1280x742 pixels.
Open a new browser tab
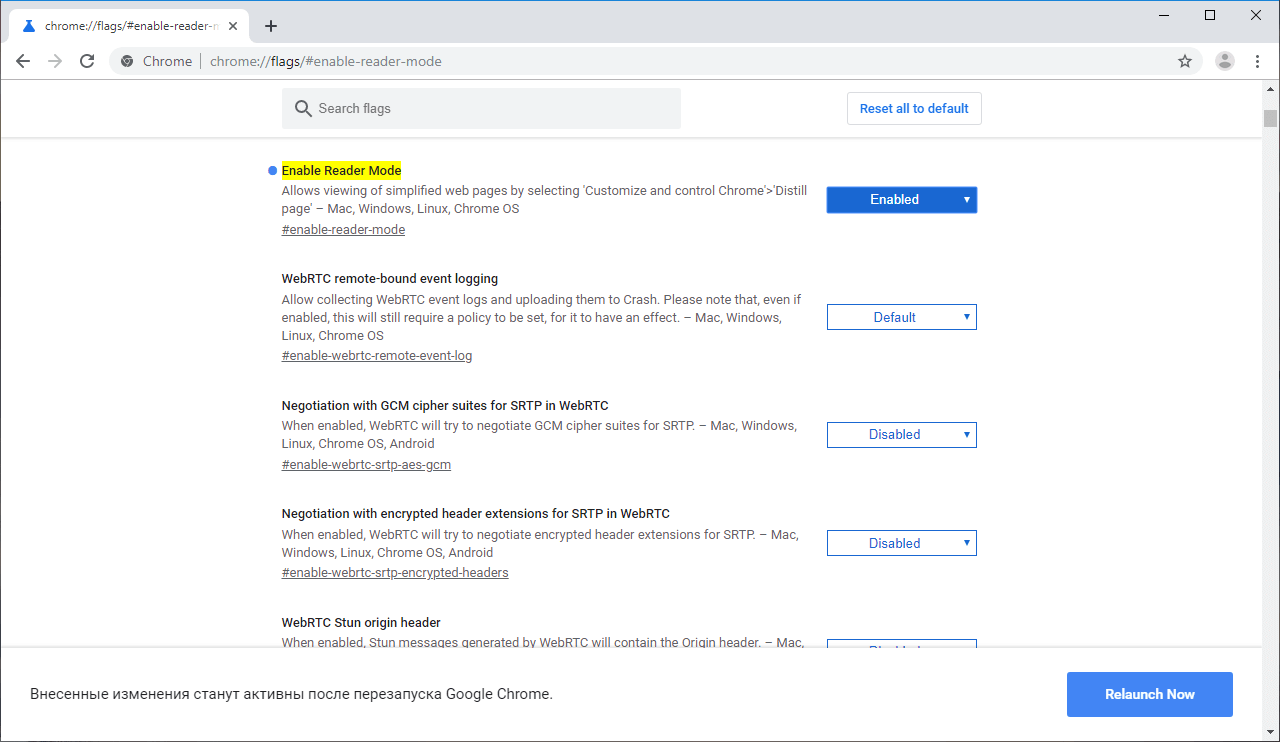coord(270,25)
